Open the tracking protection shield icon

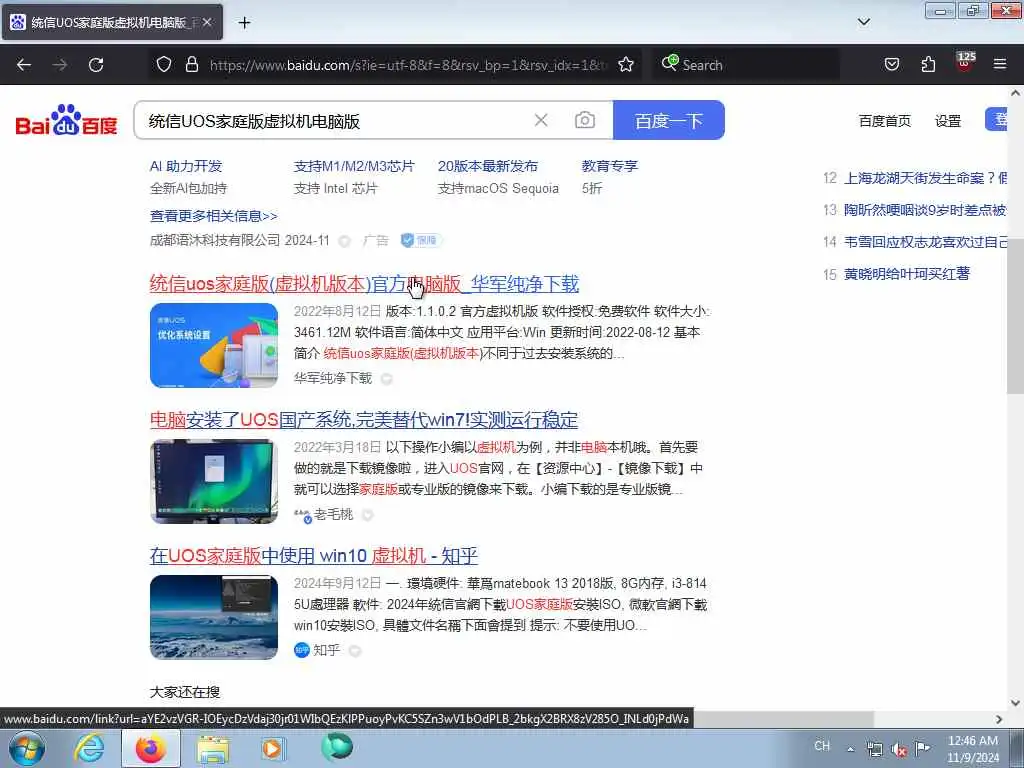(164, 65)
